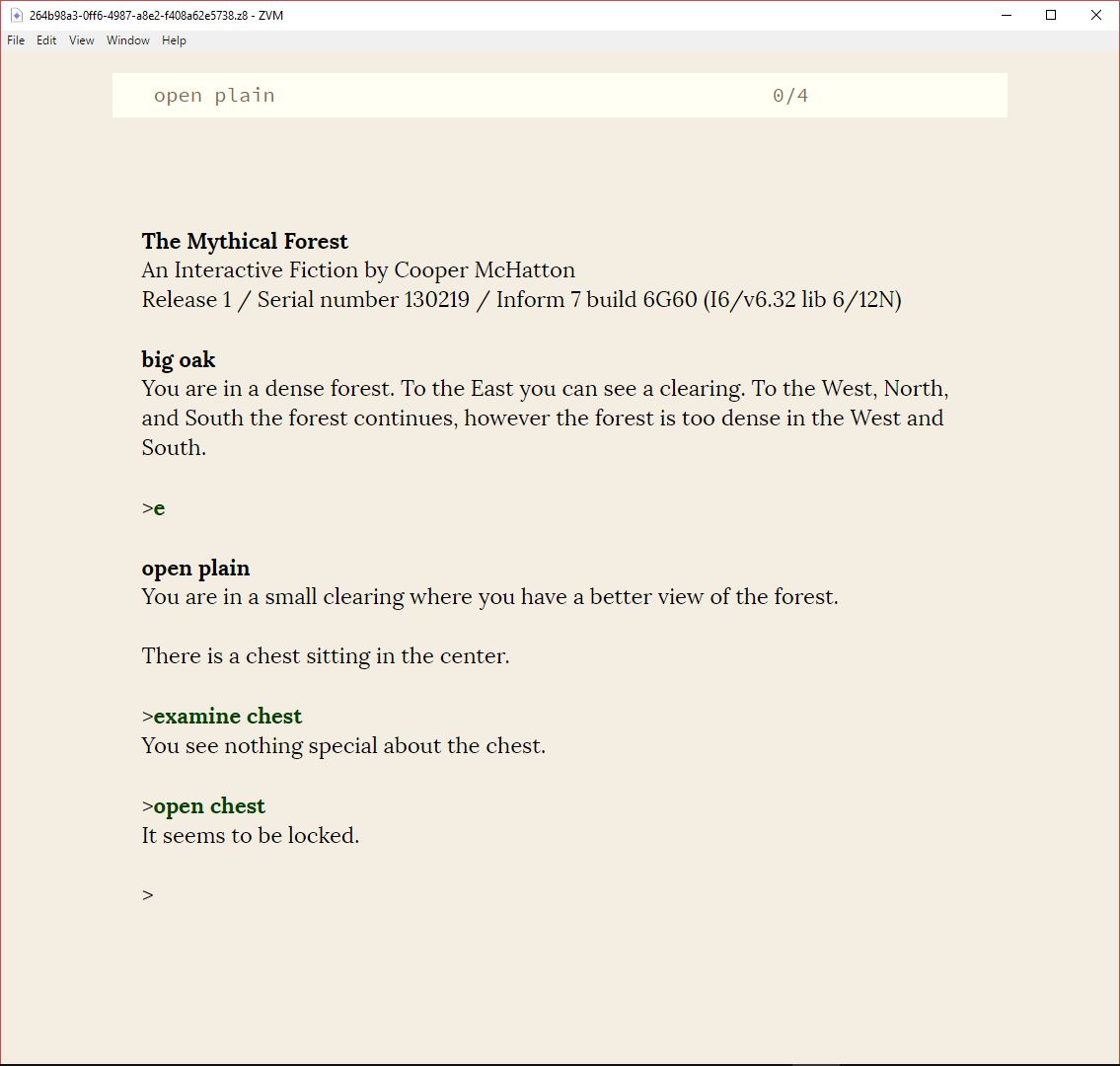The height and width of the screenshot is (1066, 1120).
Task: Click the 'big oak' room heading
Action: click(179, 359)
